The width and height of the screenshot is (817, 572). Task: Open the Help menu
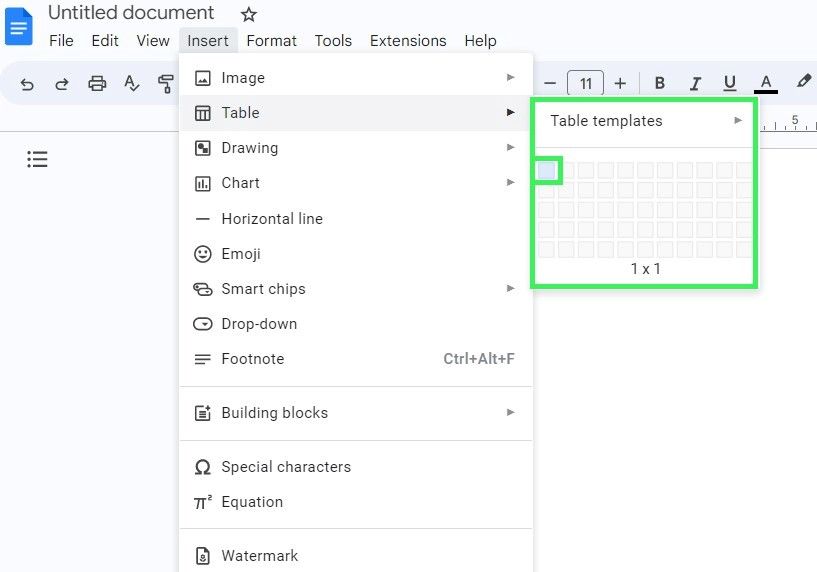[x=480, y=41]
